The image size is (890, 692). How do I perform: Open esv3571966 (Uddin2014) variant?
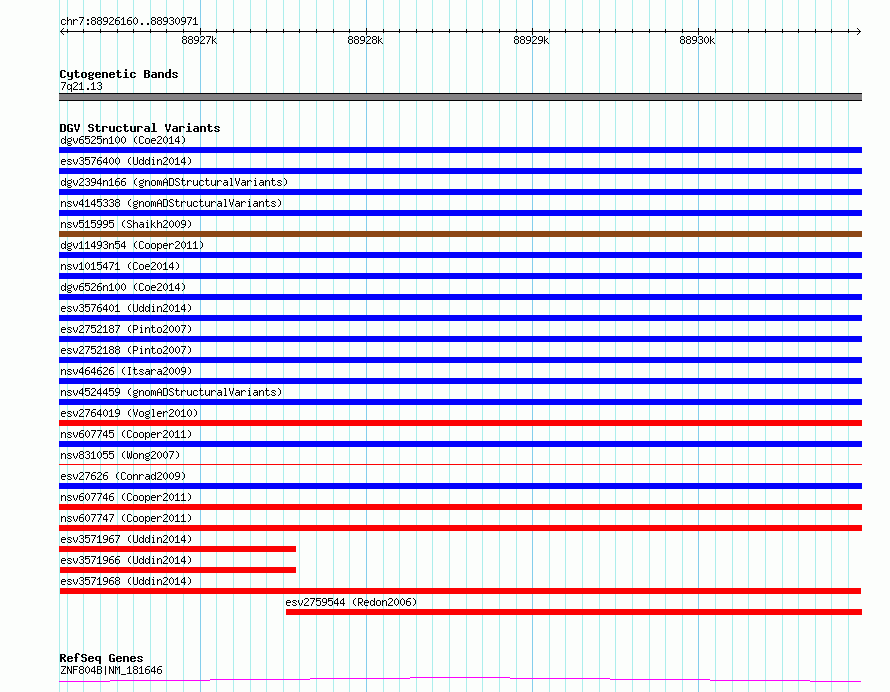click(126, 560)
